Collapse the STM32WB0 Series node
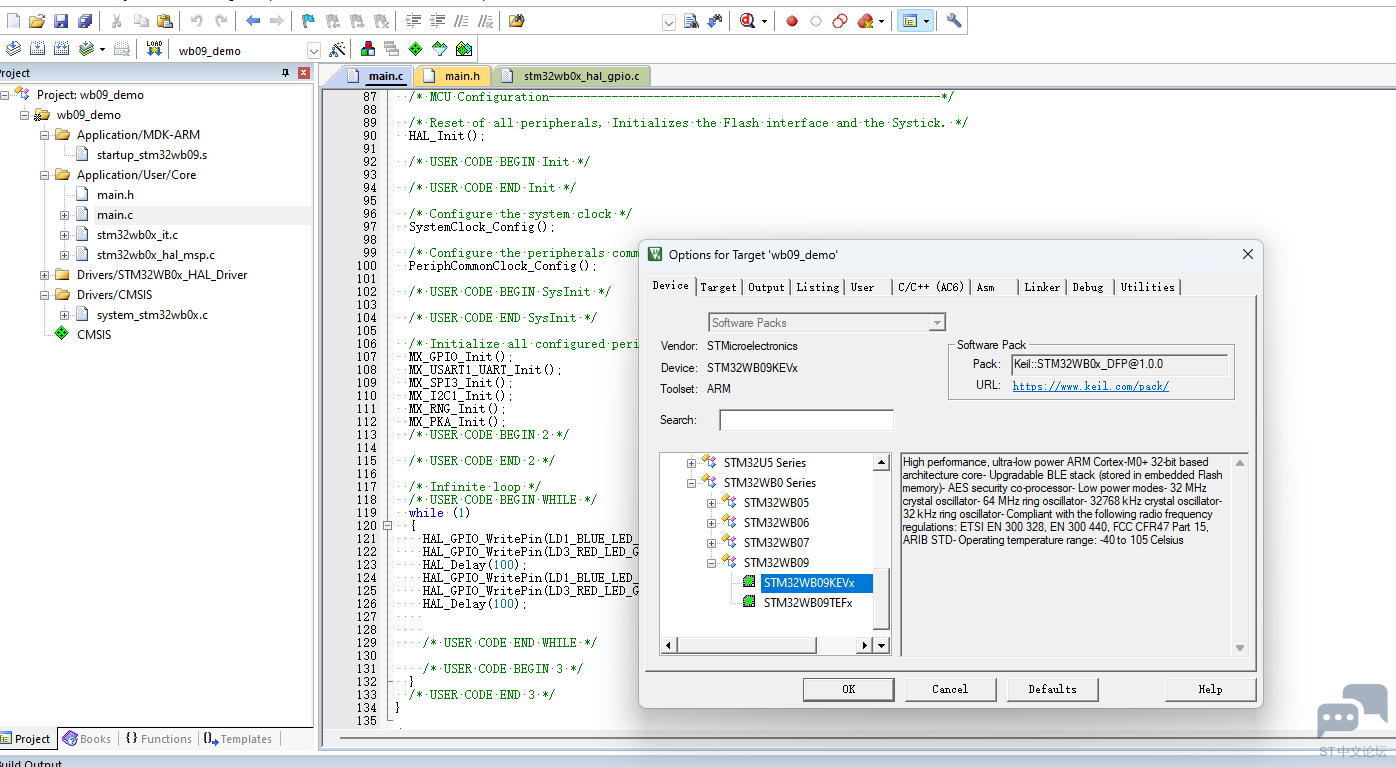 coord(691,483)
